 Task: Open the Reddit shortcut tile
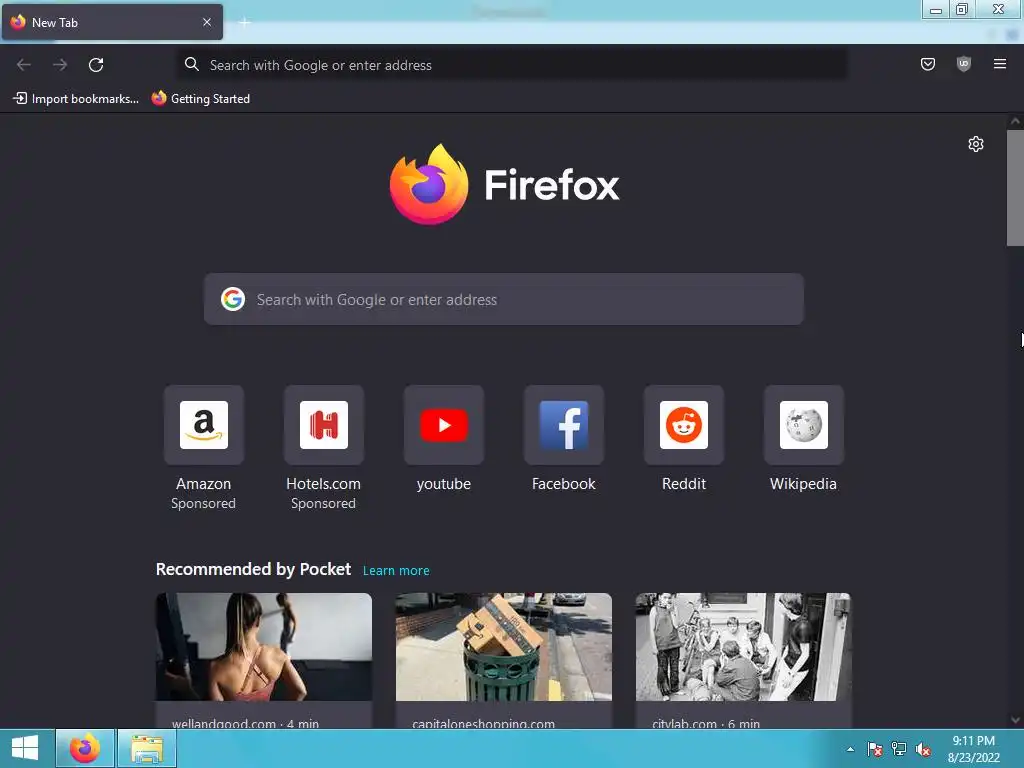(x=684, y=425)
